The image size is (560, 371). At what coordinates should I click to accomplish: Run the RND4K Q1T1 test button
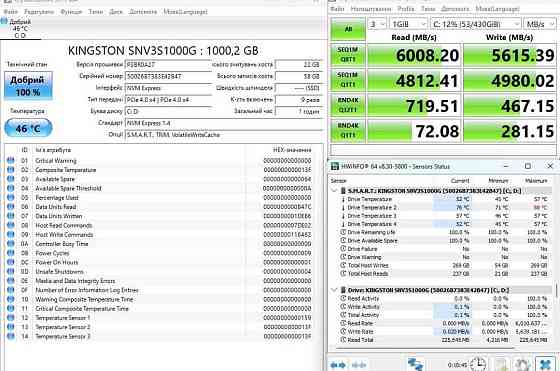(348, 130)
